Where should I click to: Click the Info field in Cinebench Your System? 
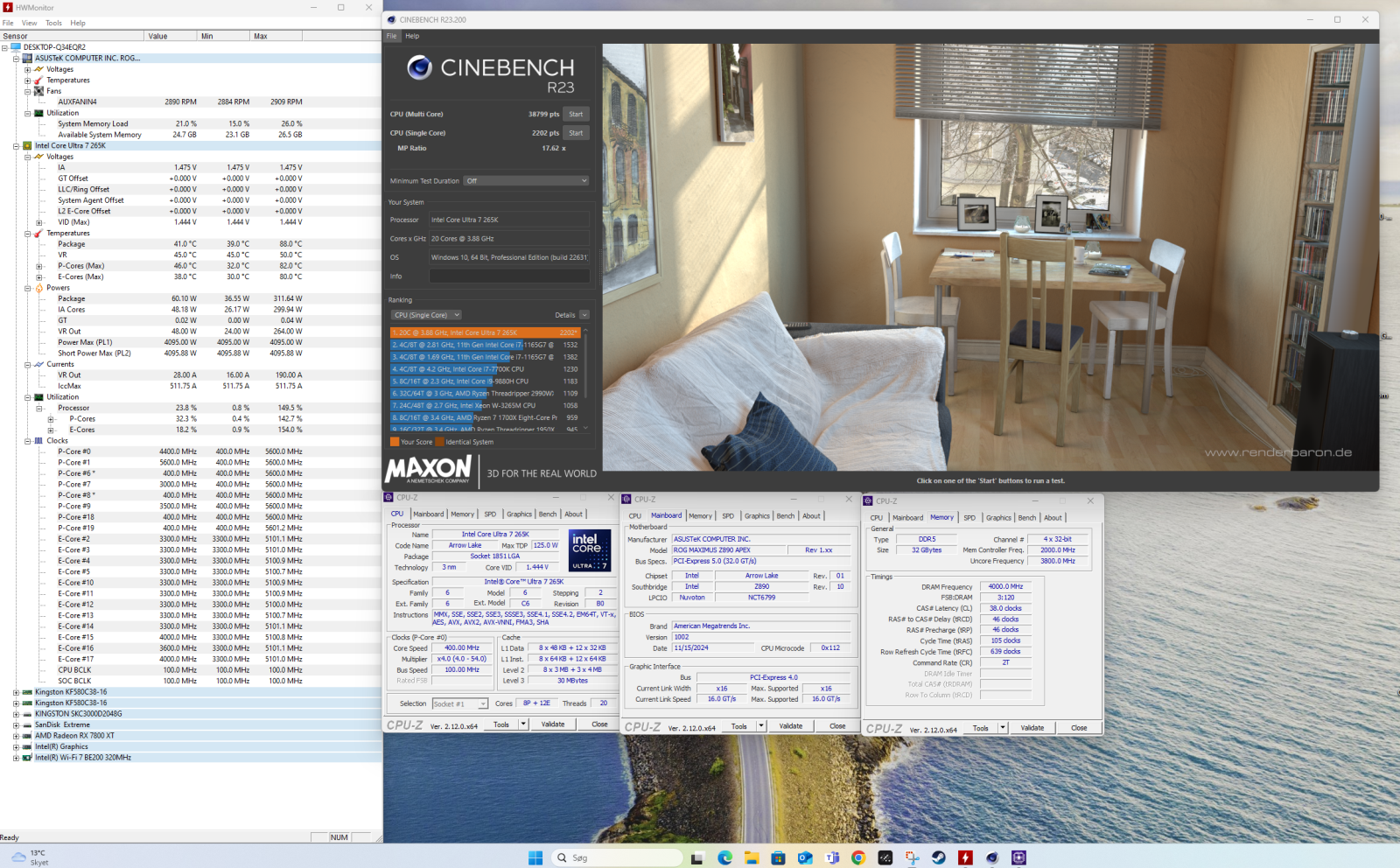pos(508,276)
